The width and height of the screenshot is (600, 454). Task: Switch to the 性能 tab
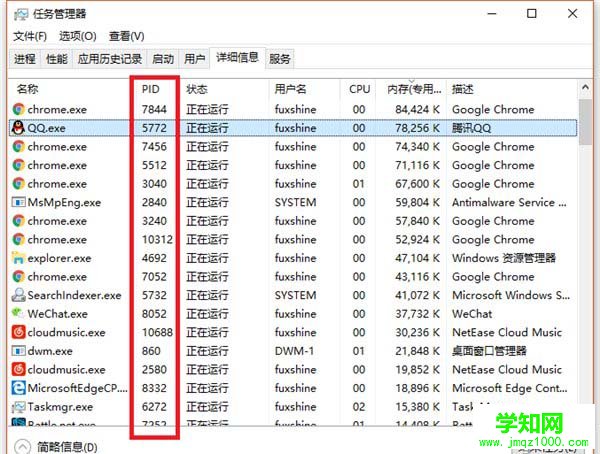(57, 59)
